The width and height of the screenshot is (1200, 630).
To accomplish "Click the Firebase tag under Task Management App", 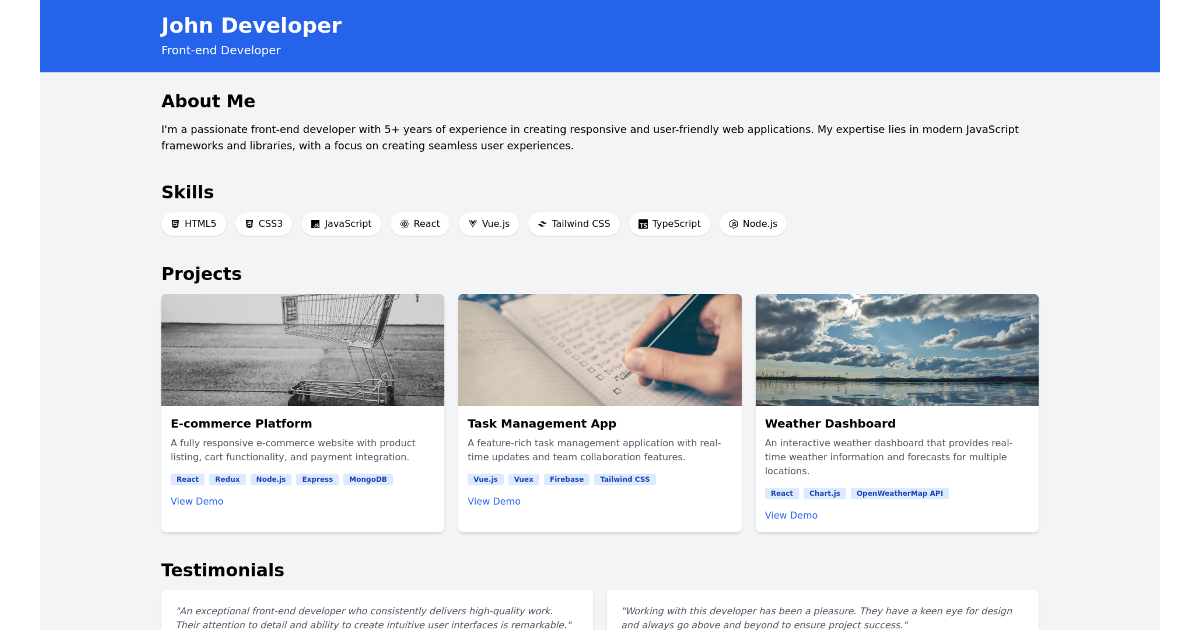I will click(x=566, y=479).
